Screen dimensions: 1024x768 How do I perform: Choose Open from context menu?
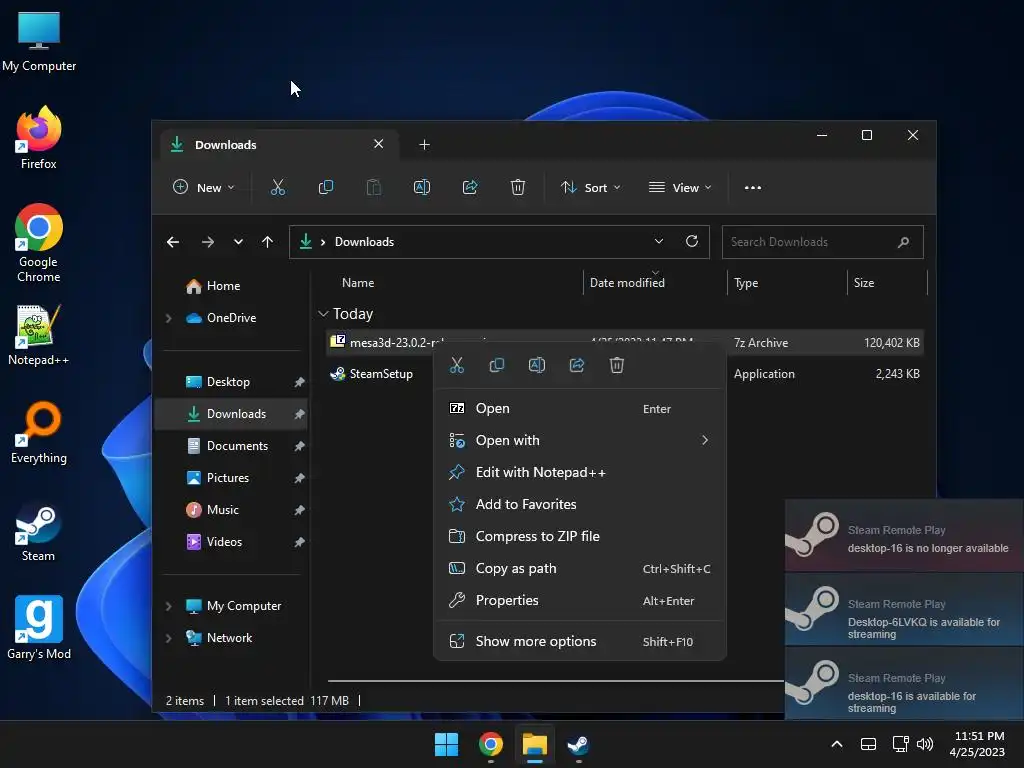pyautogui.click(x=579, y=408)
